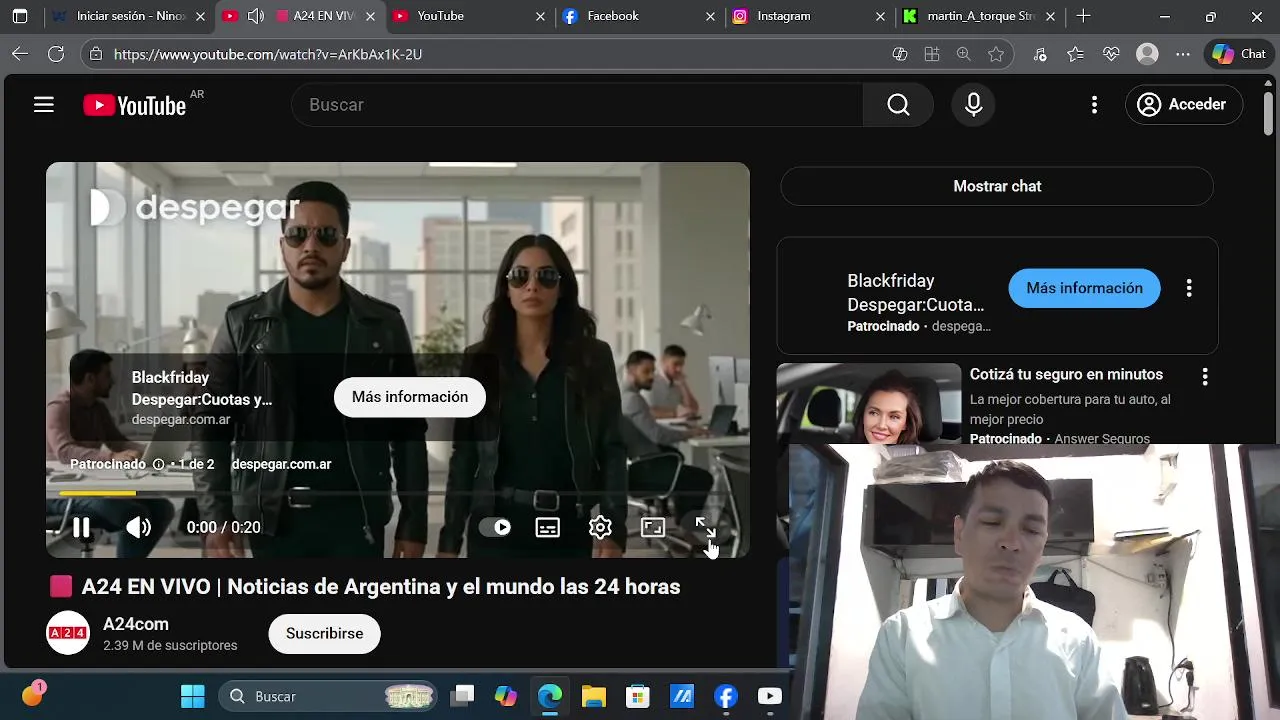1280x720 pixels.
Task: Close the YouTube tab
Action: pyautogui.click(x=541, y=17)
